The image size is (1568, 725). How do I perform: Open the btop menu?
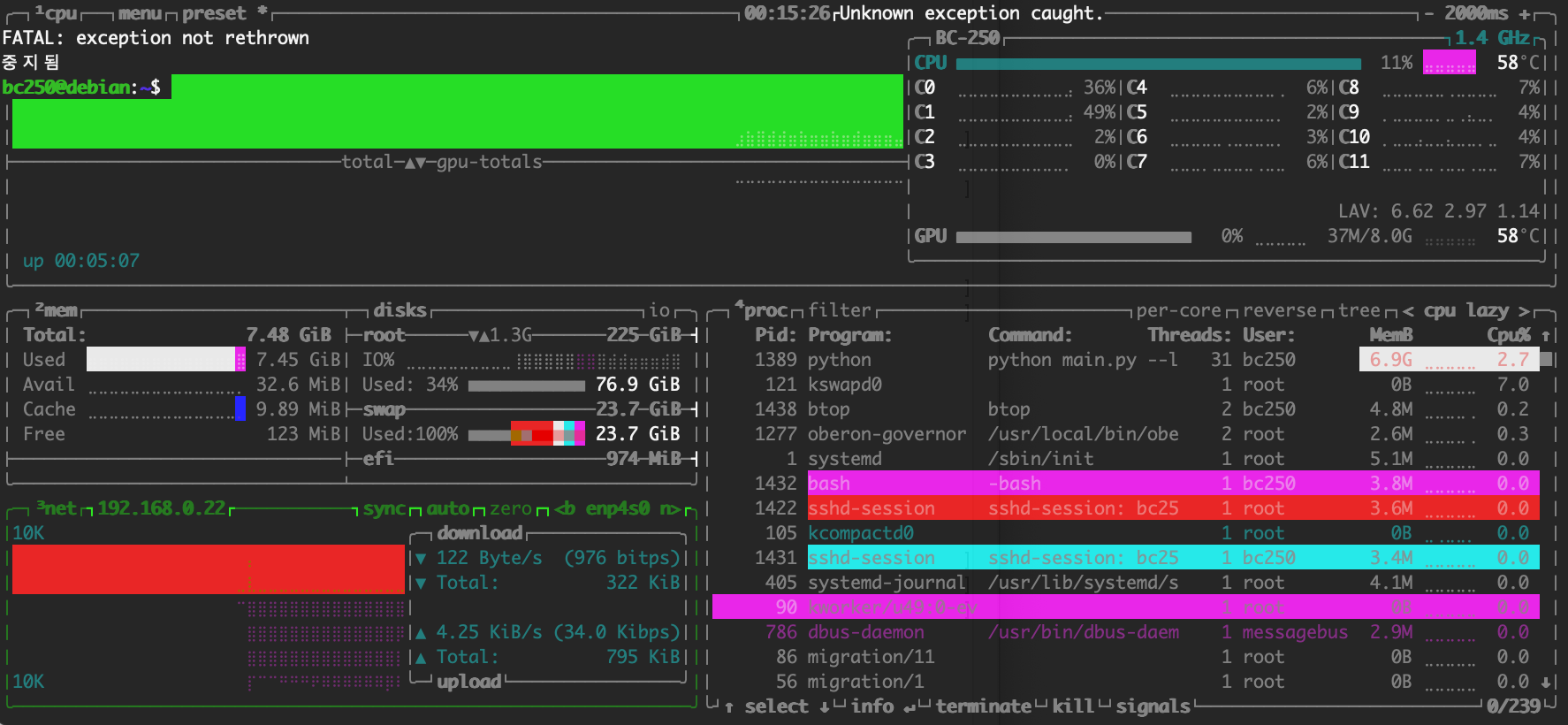pyautogui.click(x=140, y=13)
